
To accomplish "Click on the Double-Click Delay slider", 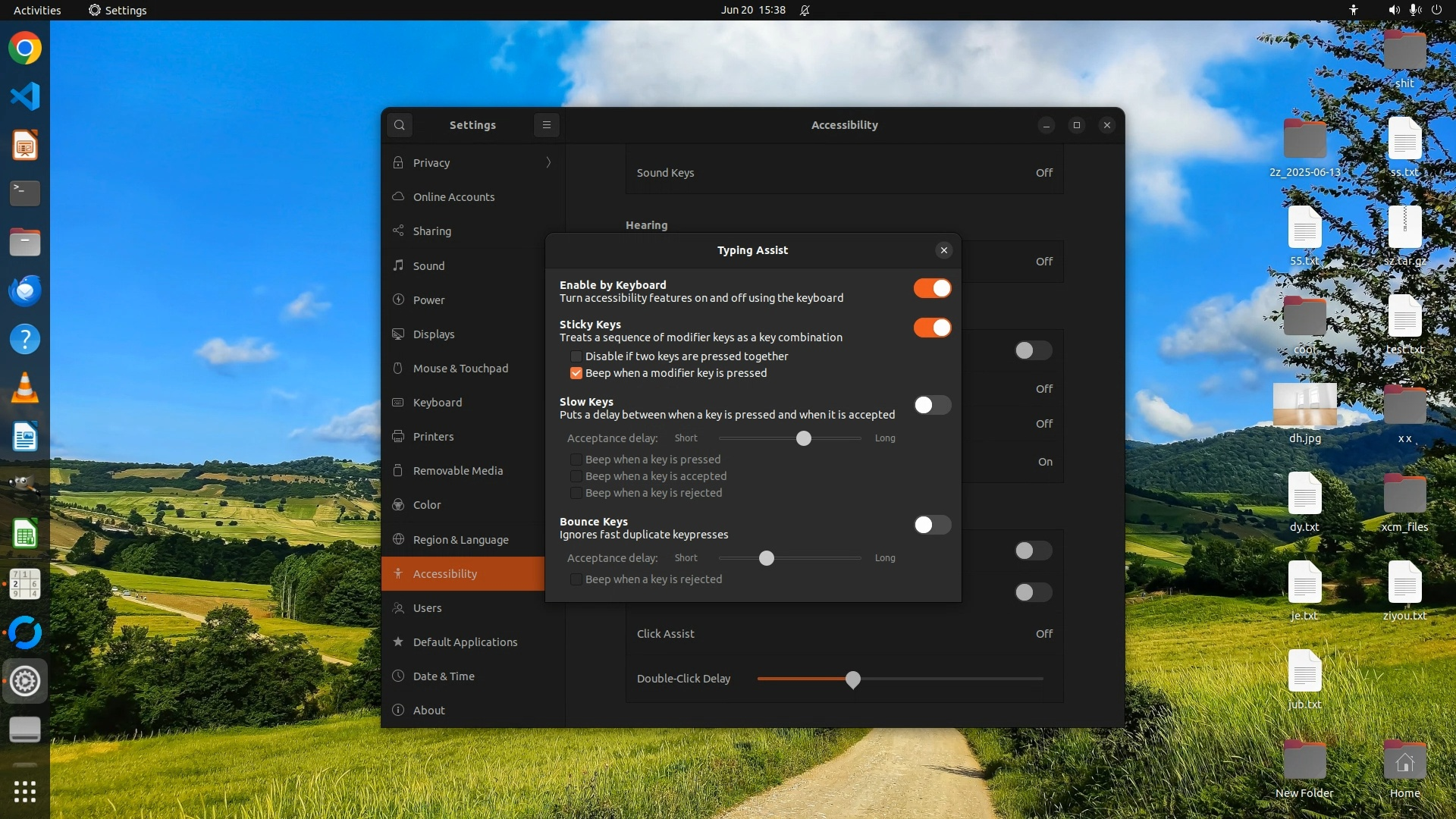I will (x=852, y=679).
